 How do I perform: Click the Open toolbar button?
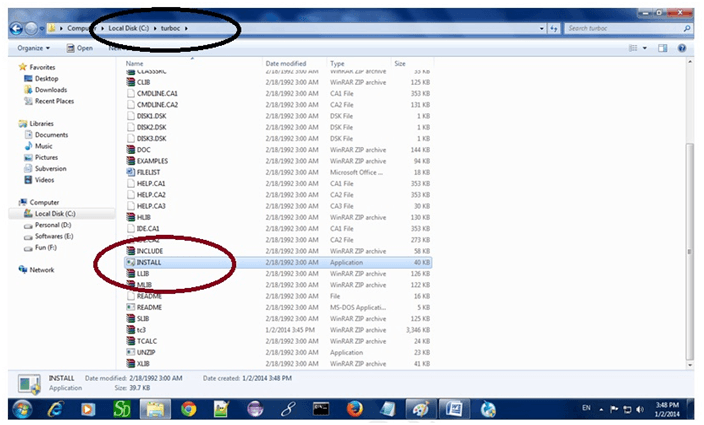80,48
